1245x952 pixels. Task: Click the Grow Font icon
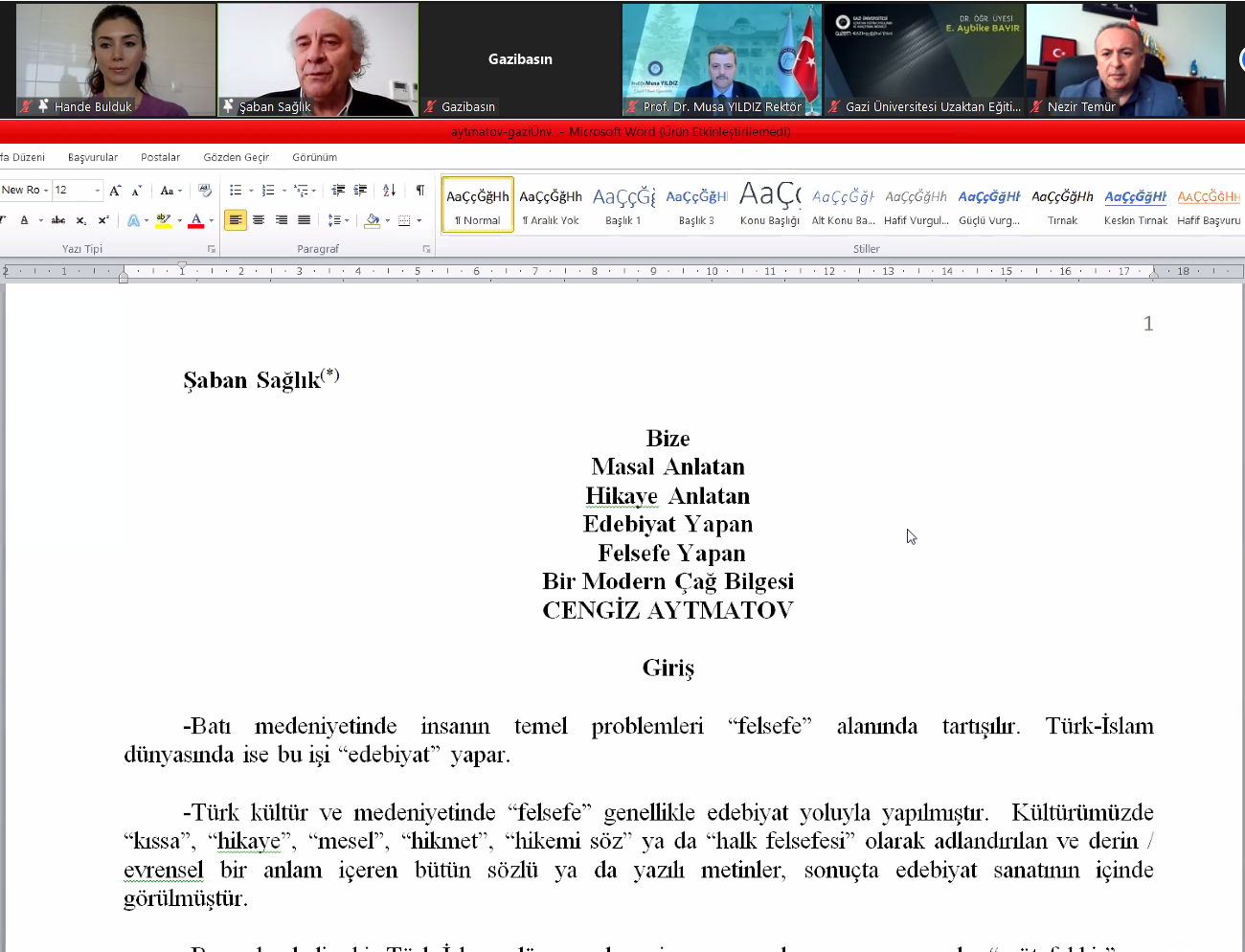point(115,191)
